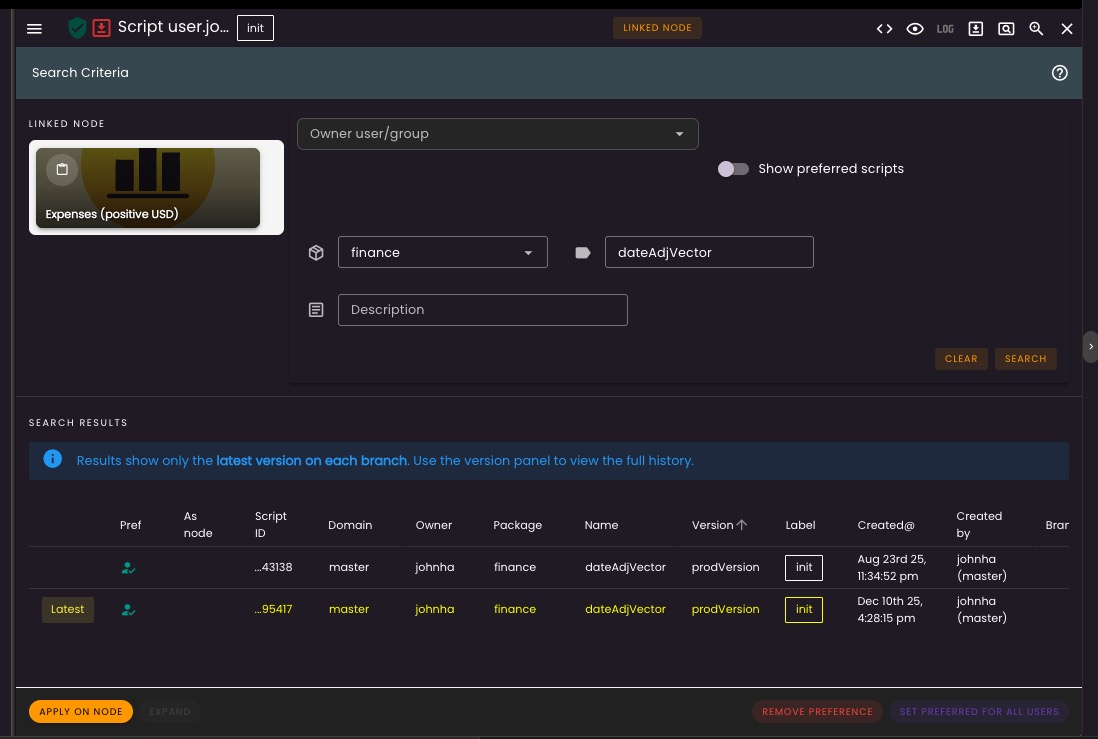The width and height of the screenshot is (1098, 739).
Task: Click the red download script icon
Action: pos(101,28)
